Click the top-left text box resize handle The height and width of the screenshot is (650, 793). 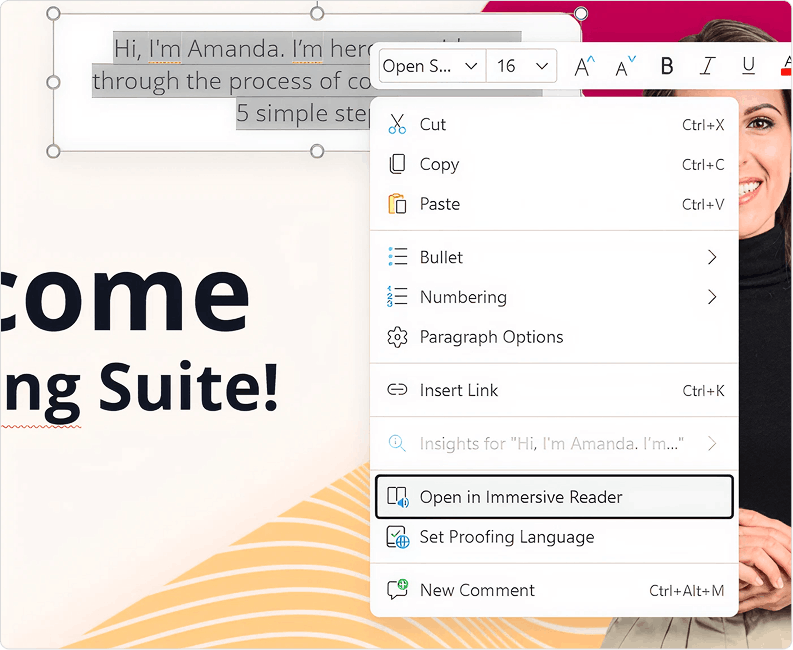click(x=53, y=13)
